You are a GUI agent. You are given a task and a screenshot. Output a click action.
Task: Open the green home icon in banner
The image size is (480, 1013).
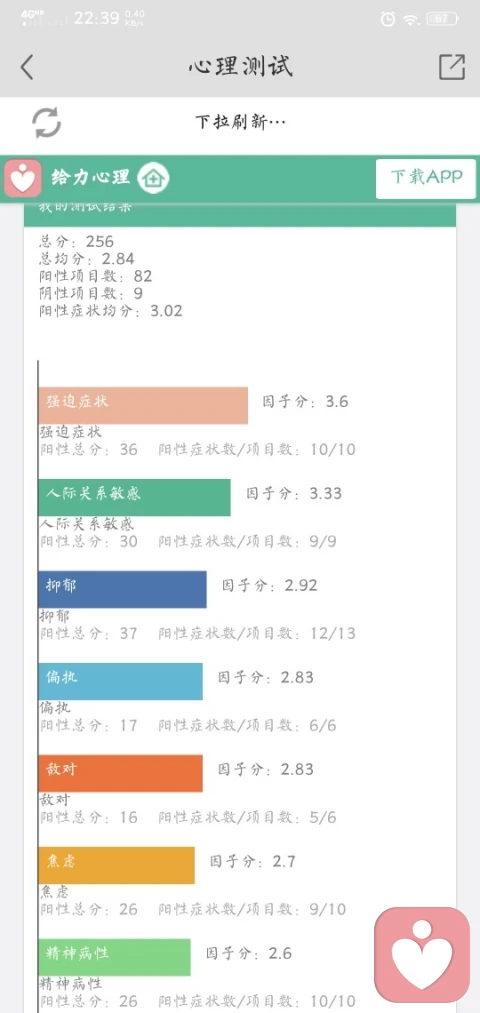pos(154,178)
